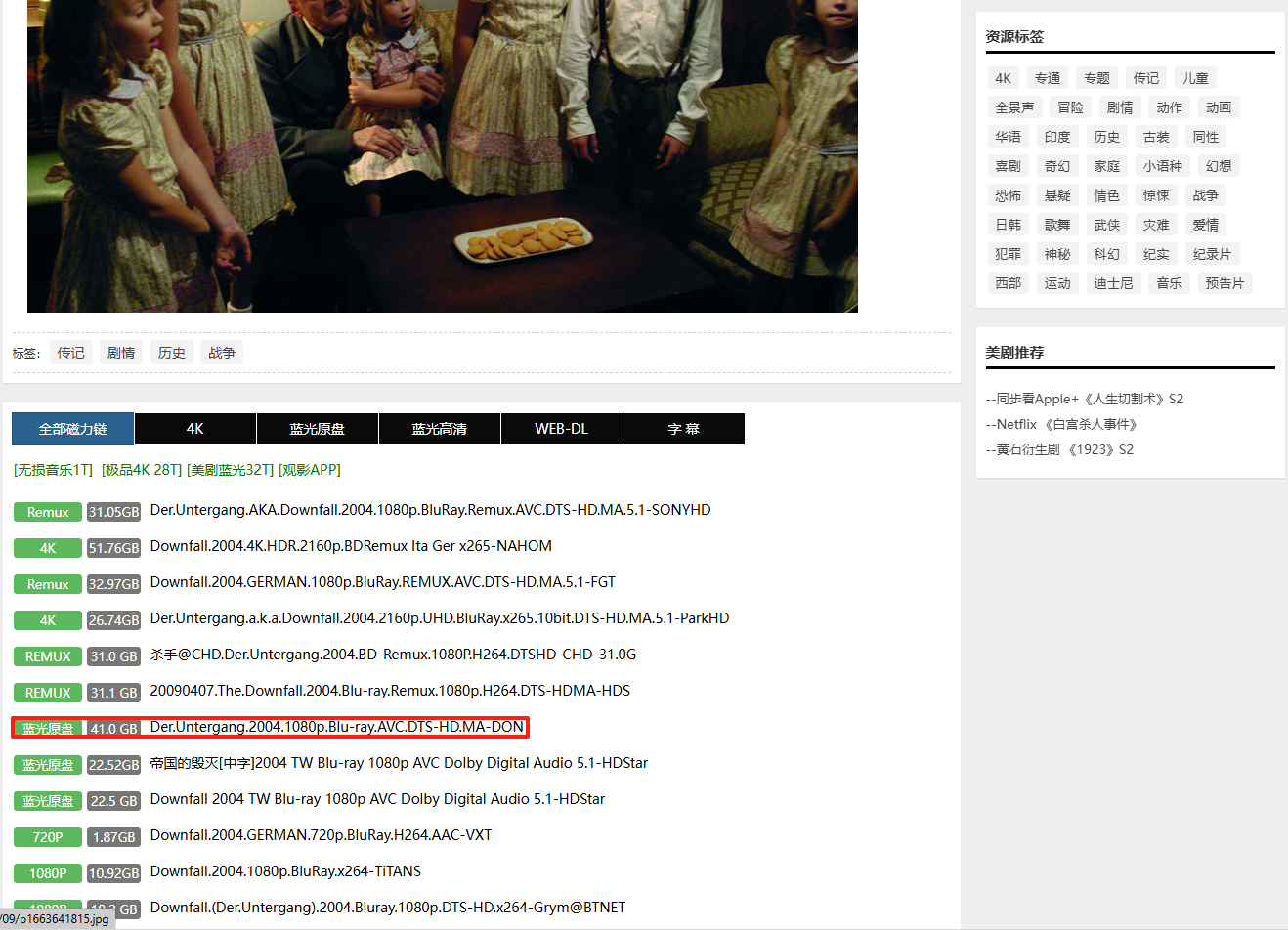Click the 爱情 resource tag
The width and height of the screenshot is (1288, 930).
click(x=1206, y=225)
